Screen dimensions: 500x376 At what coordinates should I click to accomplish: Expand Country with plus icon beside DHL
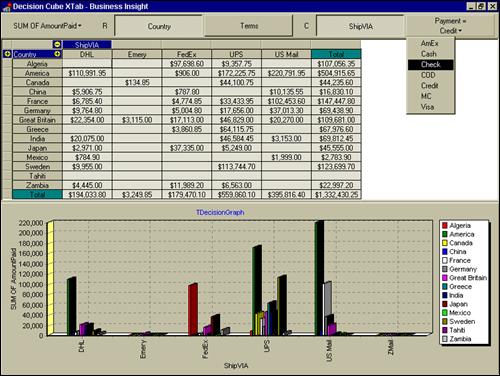pyautogui.click(x=57, y=54)
